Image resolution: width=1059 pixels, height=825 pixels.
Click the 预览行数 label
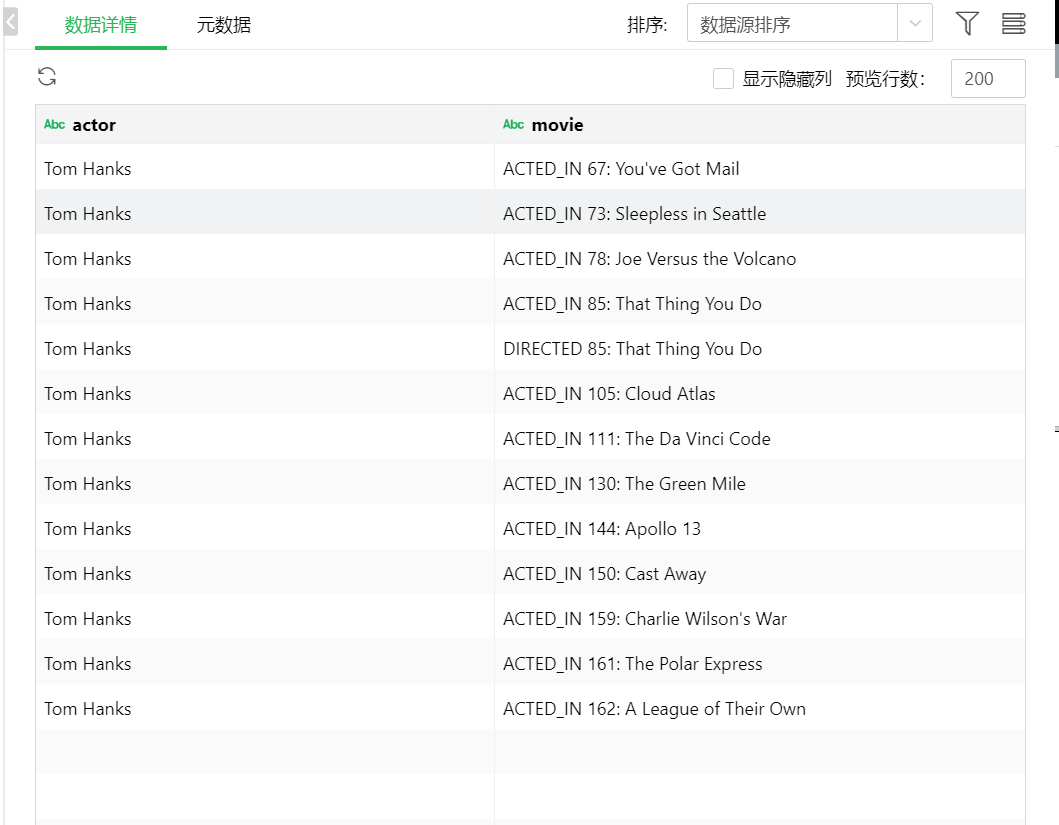pos(885,79)
